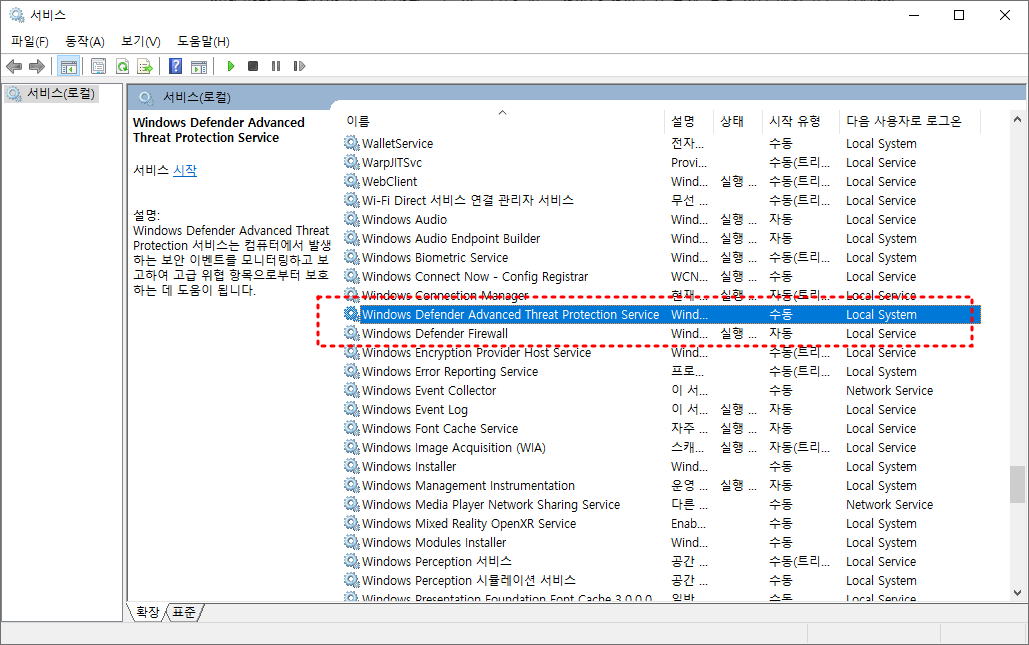
Task: Select Windows Image Acquisition (WIA) service
Action: click(x=661, y=447)
